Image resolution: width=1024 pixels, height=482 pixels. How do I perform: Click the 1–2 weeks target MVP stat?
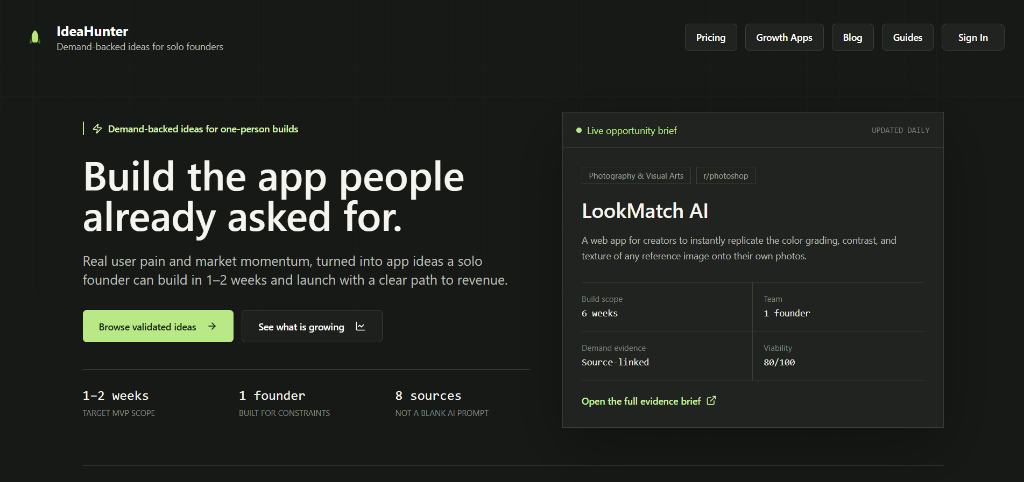116,396
